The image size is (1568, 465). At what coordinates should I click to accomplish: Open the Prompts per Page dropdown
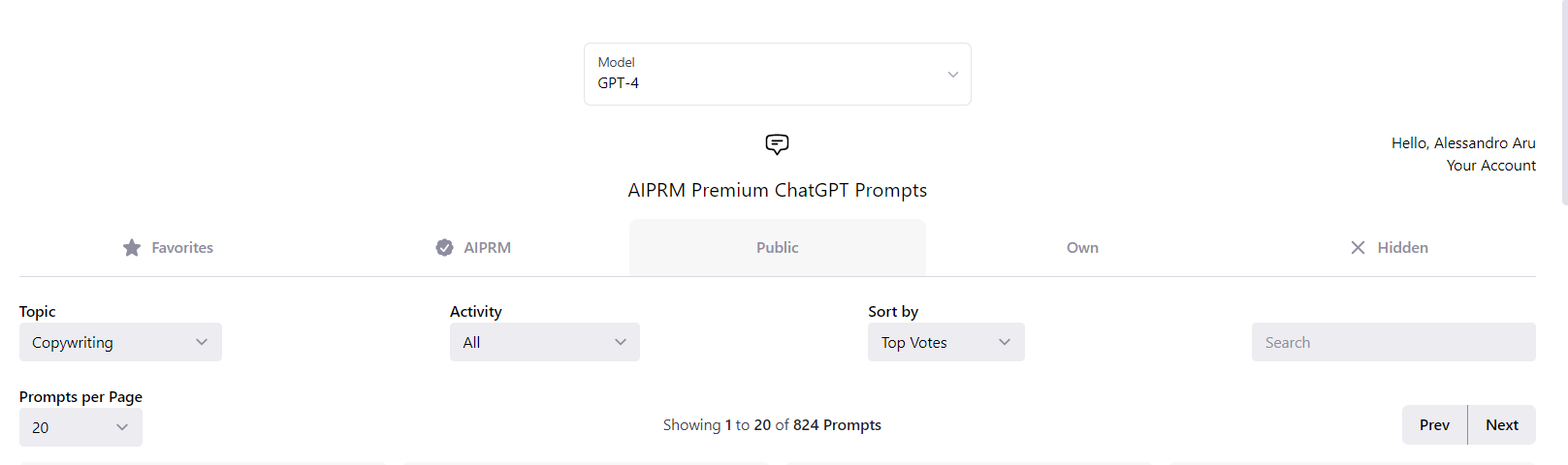pos(80,427)
